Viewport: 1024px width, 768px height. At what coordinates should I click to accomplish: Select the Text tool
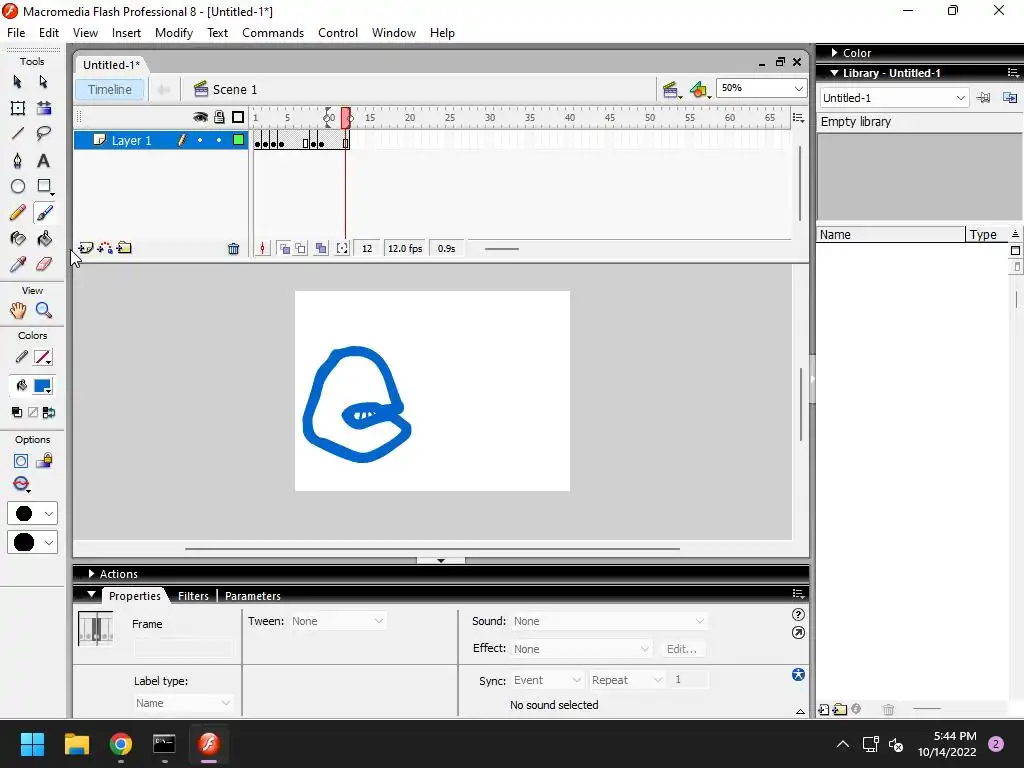coord(44,160)
